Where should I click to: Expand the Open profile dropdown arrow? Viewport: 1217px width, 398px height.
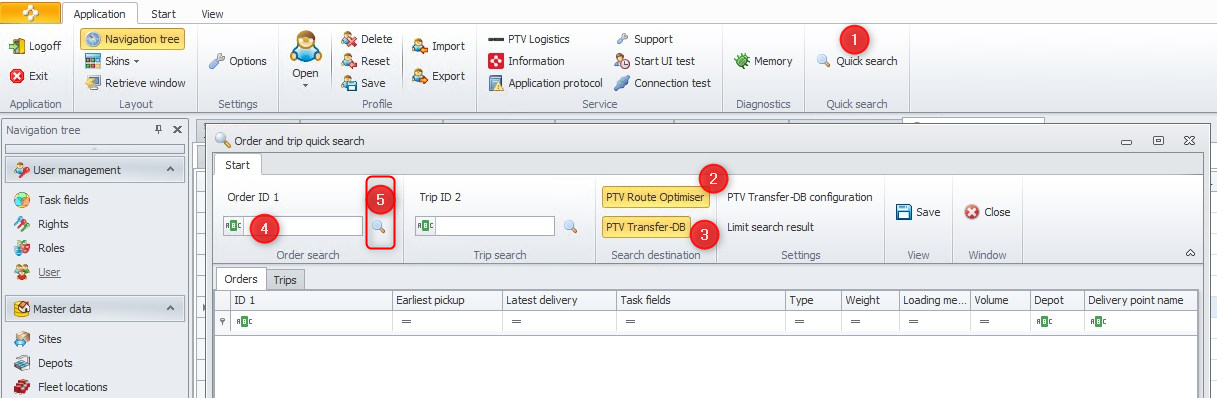pos(305,86)
